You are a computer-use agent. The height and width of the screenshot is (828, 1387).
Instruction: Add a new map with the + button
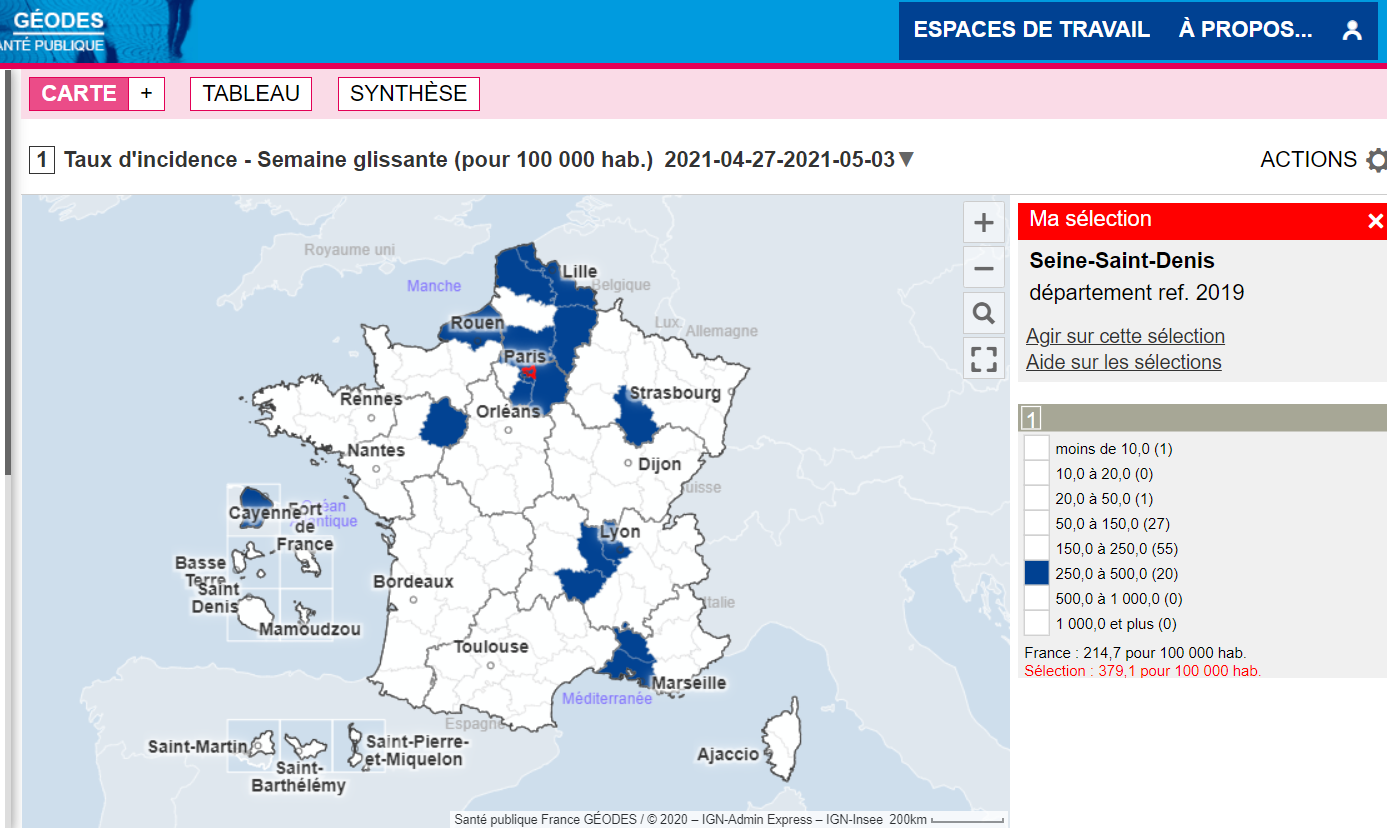(x=146, y=93)
